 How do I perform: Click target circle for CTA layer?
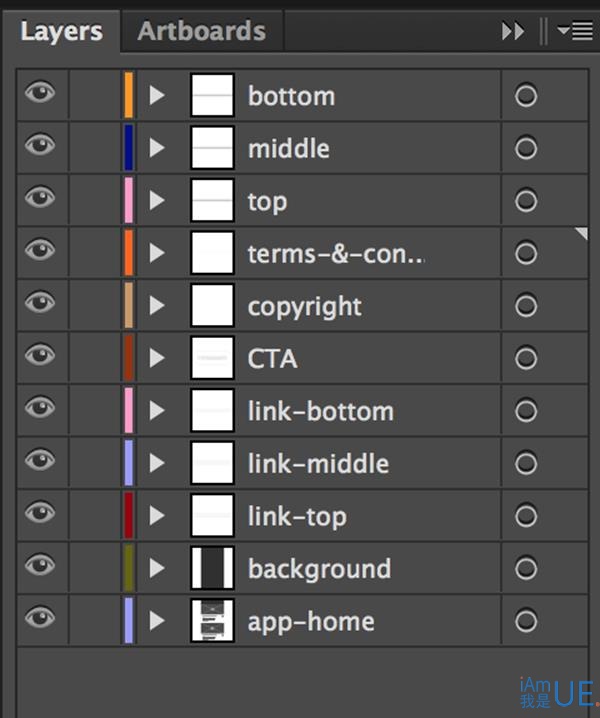526,358
